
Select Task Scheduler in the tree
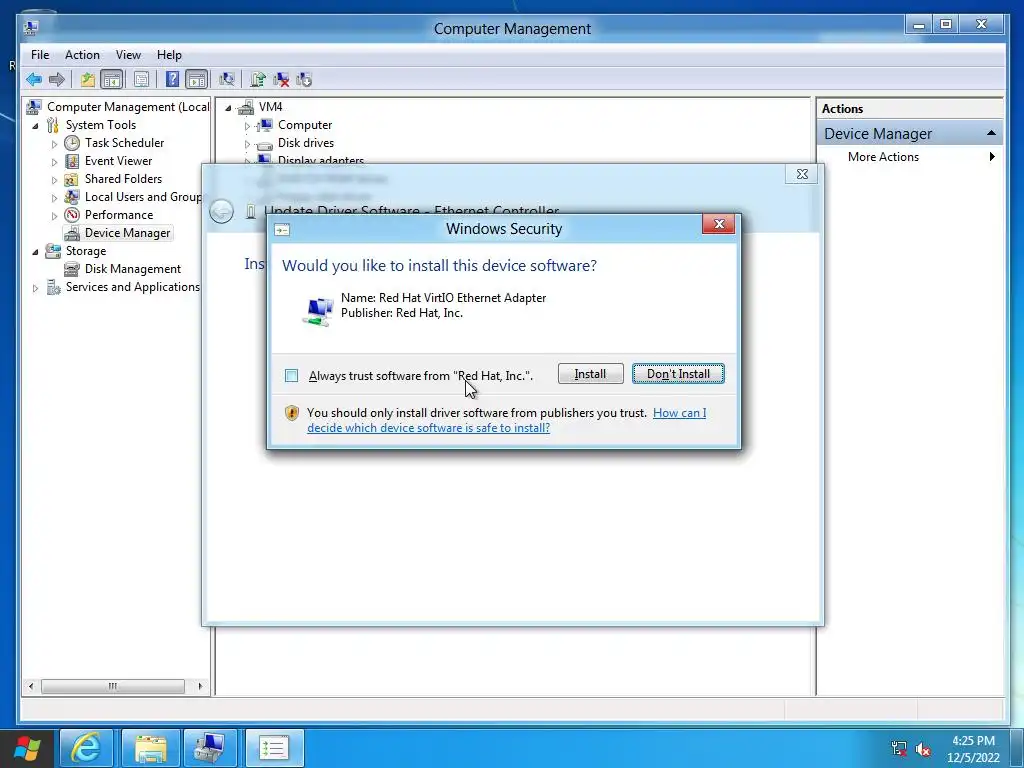(x=124, y=143)
